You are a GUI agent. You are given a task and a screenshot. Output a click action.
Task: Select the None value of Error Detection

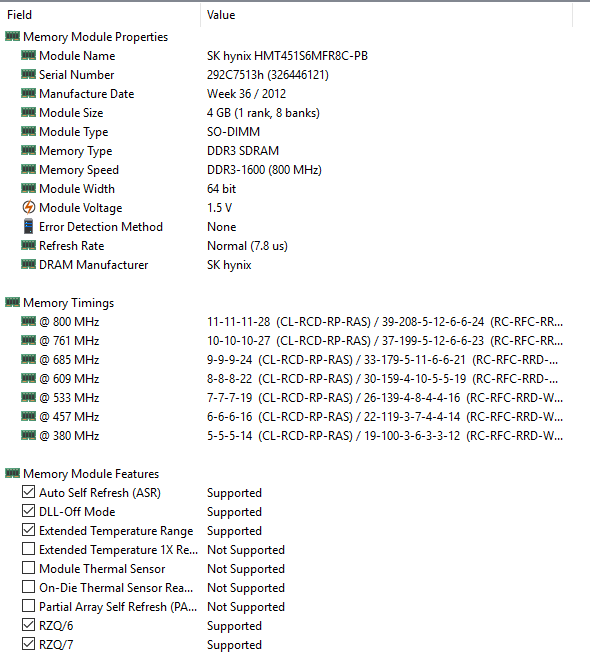pos(222,227)
